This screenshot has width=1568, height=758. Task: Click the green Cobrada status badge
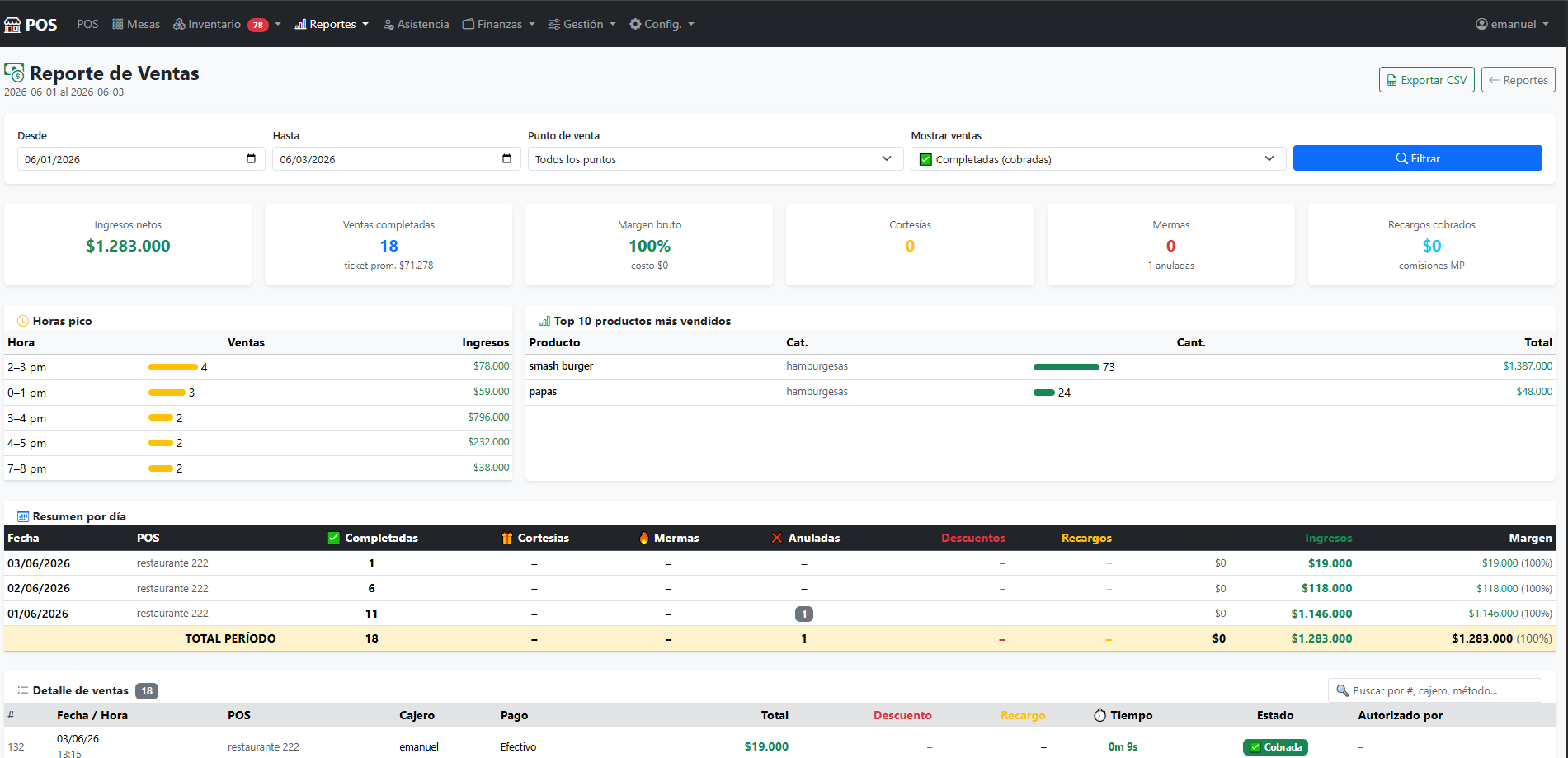coord(1275,747)
